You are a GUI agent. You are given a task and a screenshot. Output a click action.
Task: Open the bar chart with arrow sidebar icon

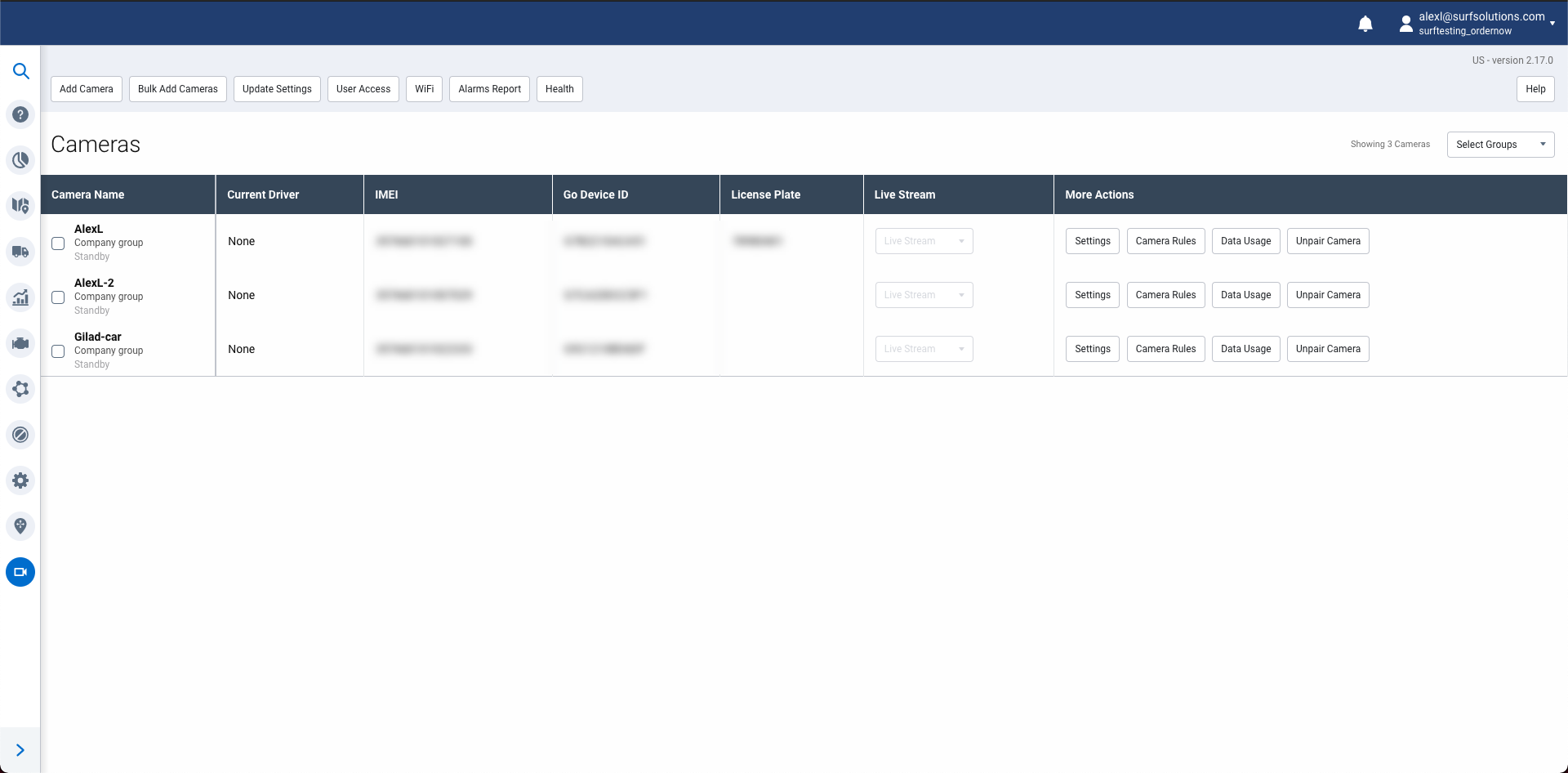pos(20,297)
